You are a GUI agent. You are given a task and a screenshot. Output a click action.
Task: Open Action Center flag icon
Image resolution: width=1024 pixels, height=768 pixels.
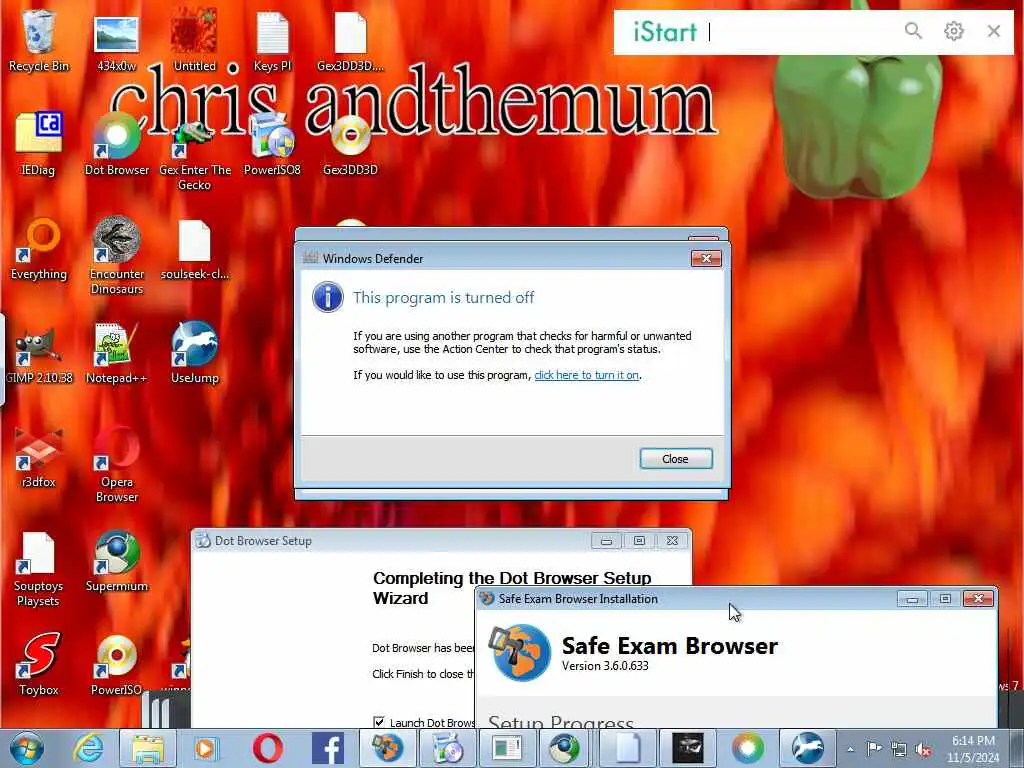coord(874,749)
